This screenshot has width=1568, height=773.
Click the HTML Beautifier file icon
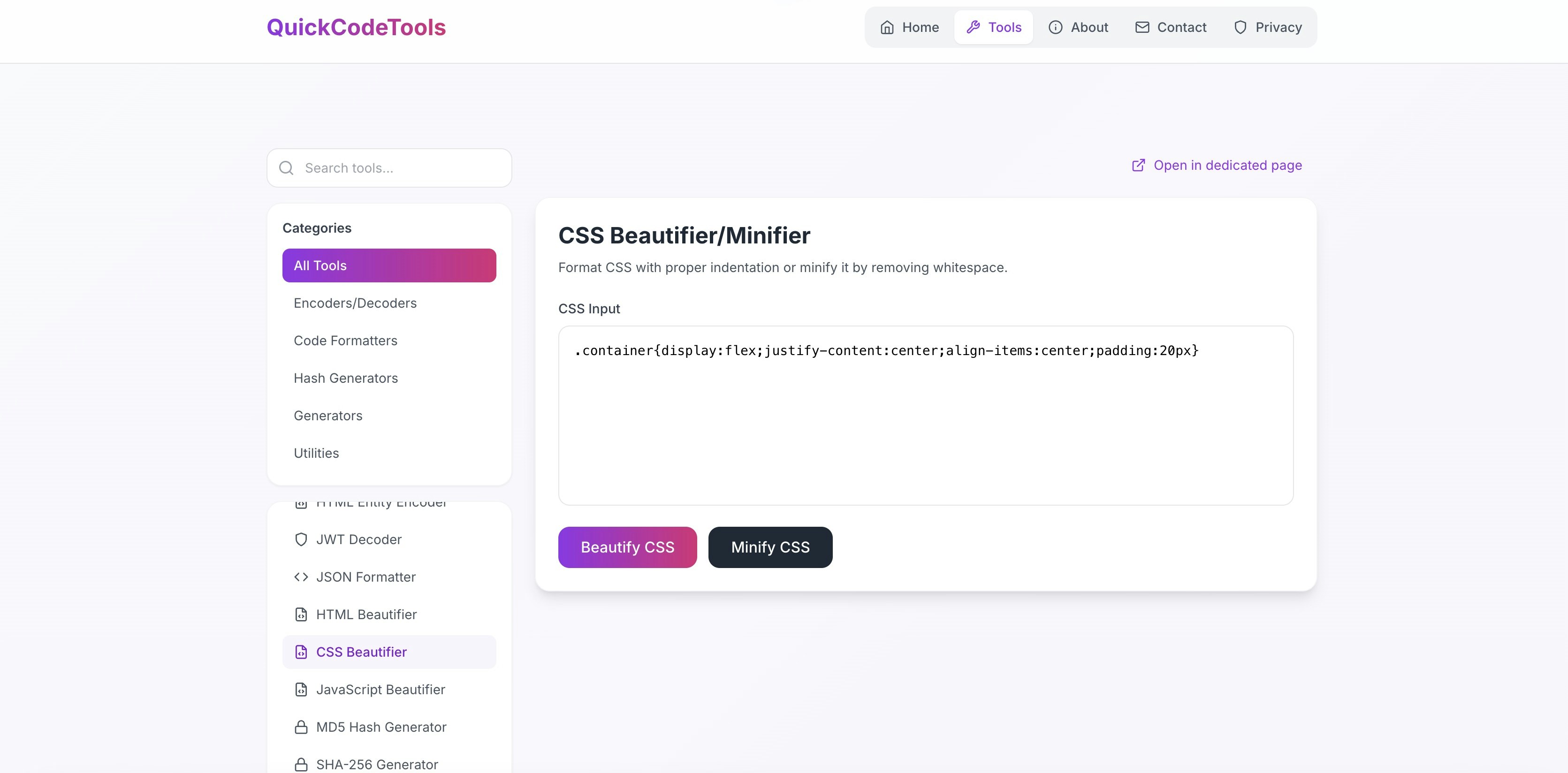click(301, 614)
